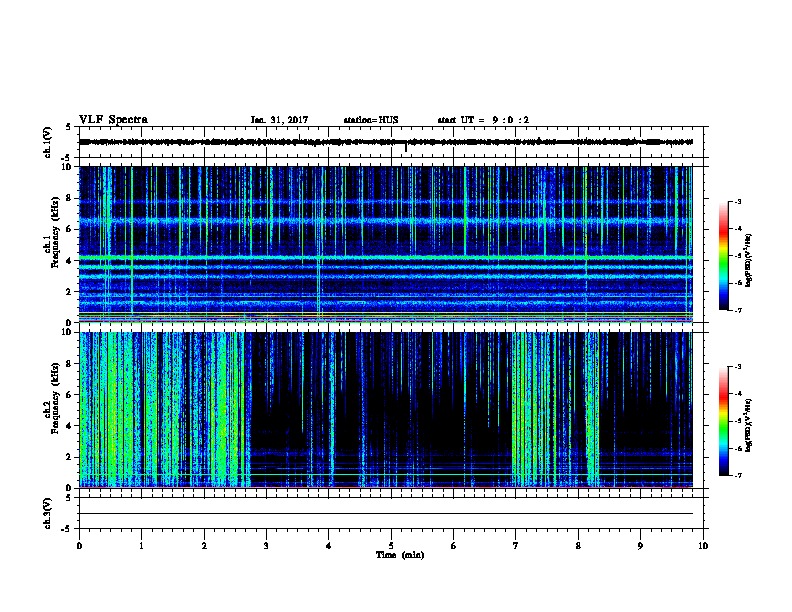This screenshot has height=612, width=792.
Task: Click the time axis tick label "9"
Action: tap(640, 546)
